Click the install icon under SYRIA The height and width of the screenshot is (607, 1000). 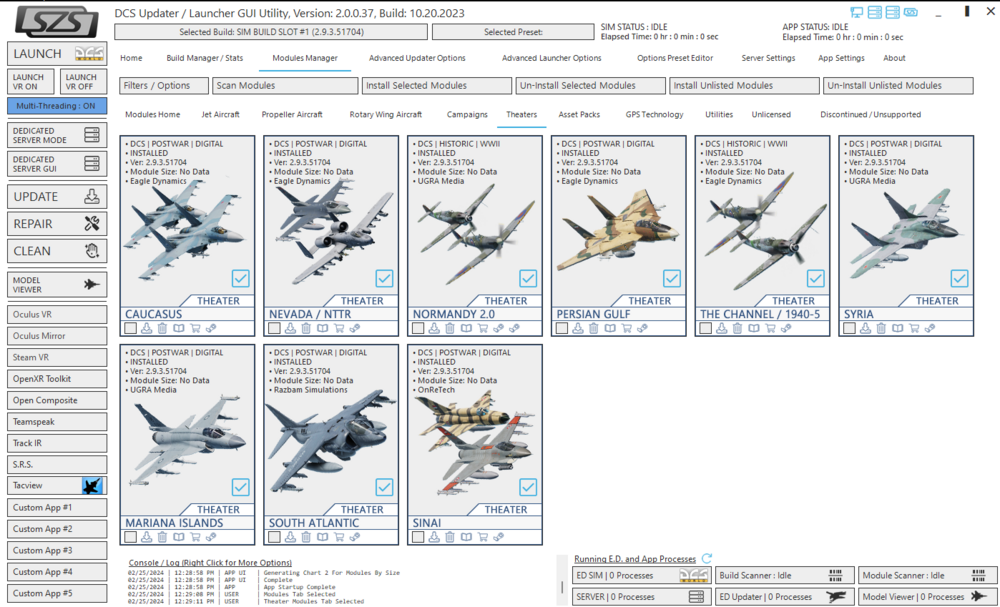(x=865, y=328)
